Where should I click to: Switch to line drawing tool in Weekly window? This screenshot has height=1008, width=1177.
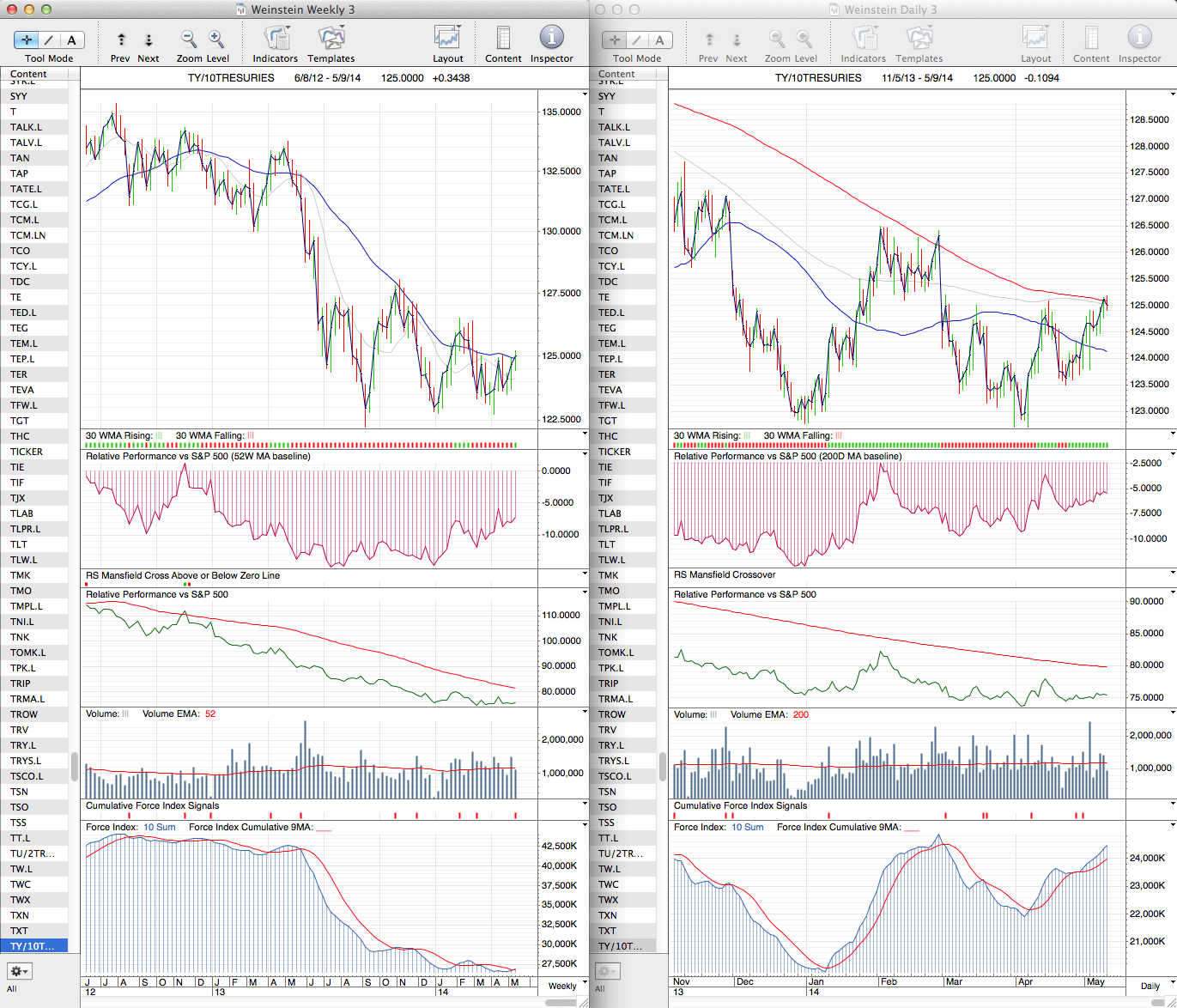(49, 39)
